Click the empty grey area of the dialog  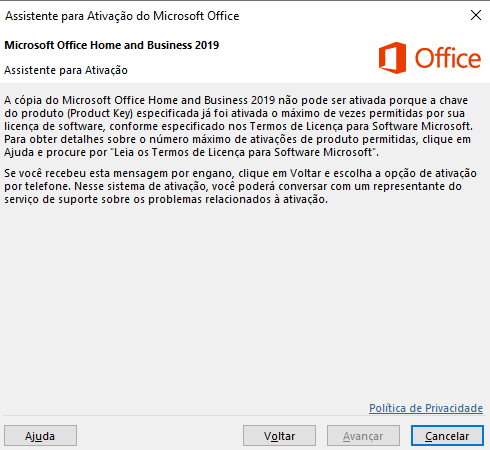tap(245, 300)
